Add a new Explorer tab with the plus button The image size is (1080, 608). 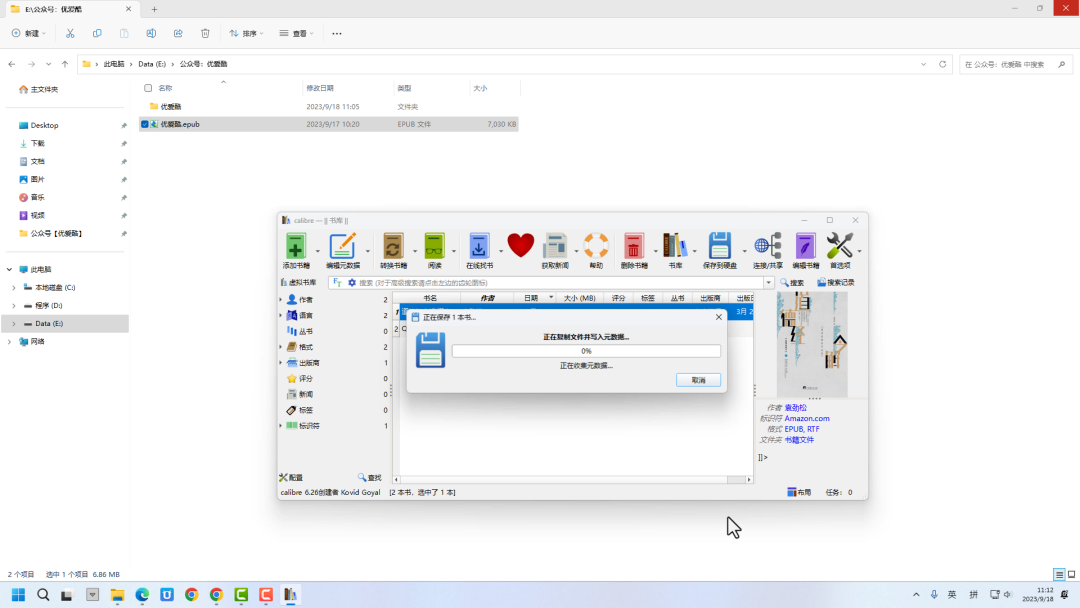click(154, 10)
